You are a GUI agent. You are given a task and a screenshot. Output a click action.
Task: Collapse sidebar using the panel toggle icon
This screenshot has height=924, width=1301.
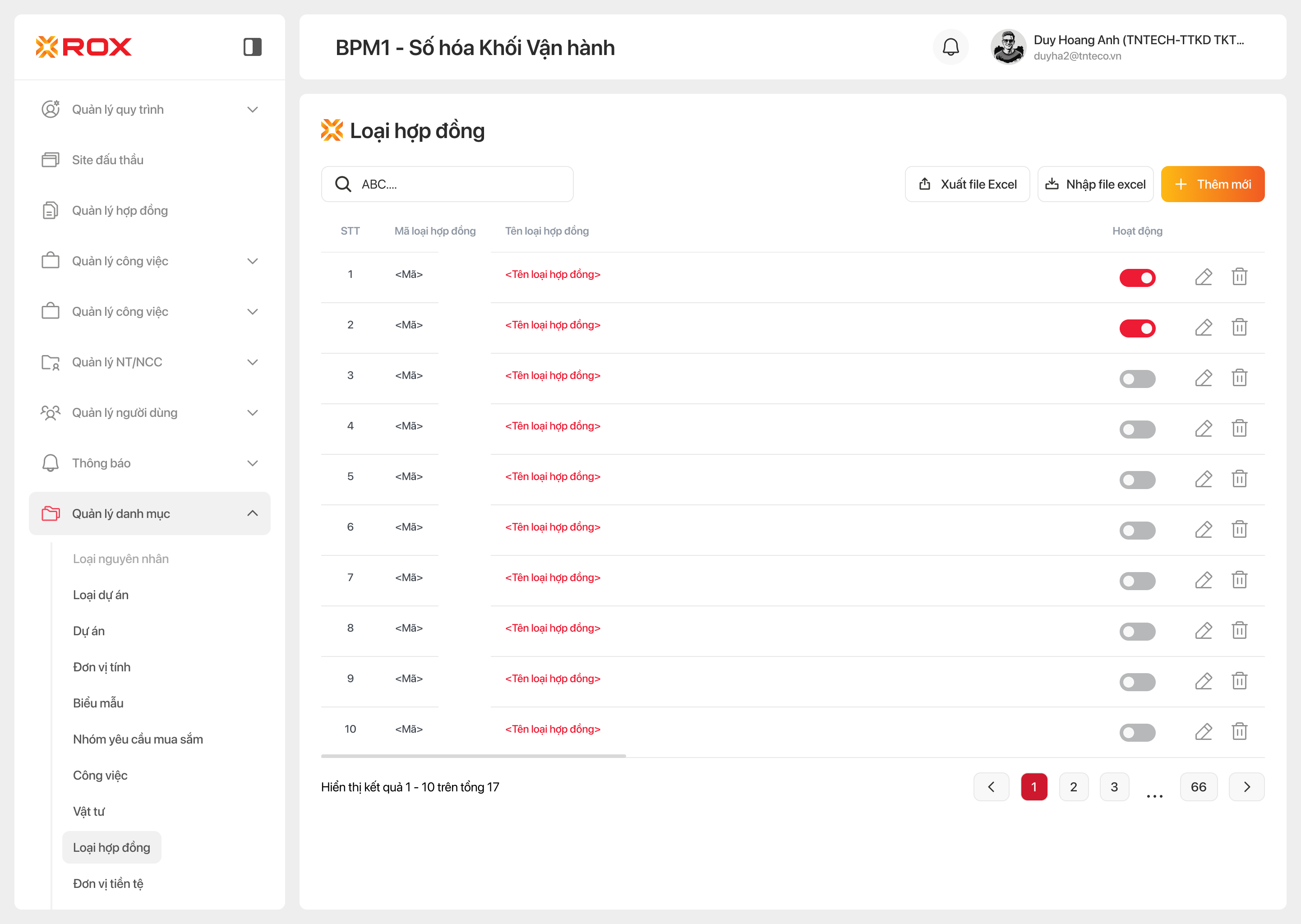pos(252,46)
